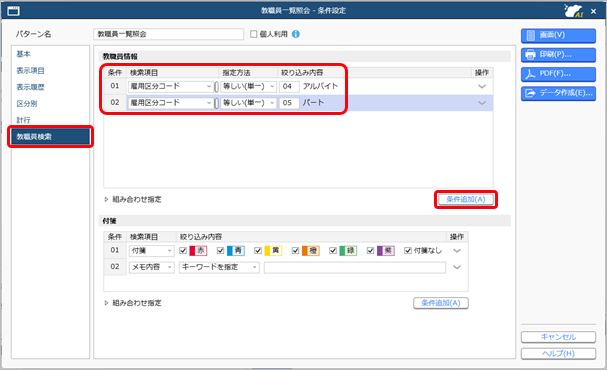Click the 紫 purple color swatch
607x370 pixels.
coord(386,251)
